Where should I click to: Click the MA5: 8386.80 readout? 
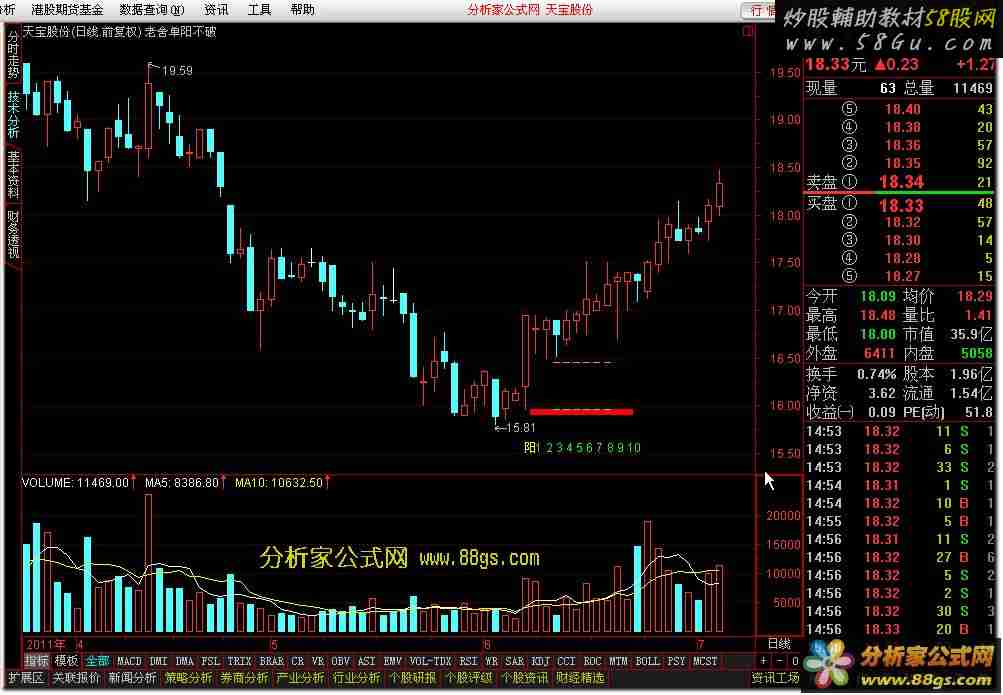pos(182,483)
